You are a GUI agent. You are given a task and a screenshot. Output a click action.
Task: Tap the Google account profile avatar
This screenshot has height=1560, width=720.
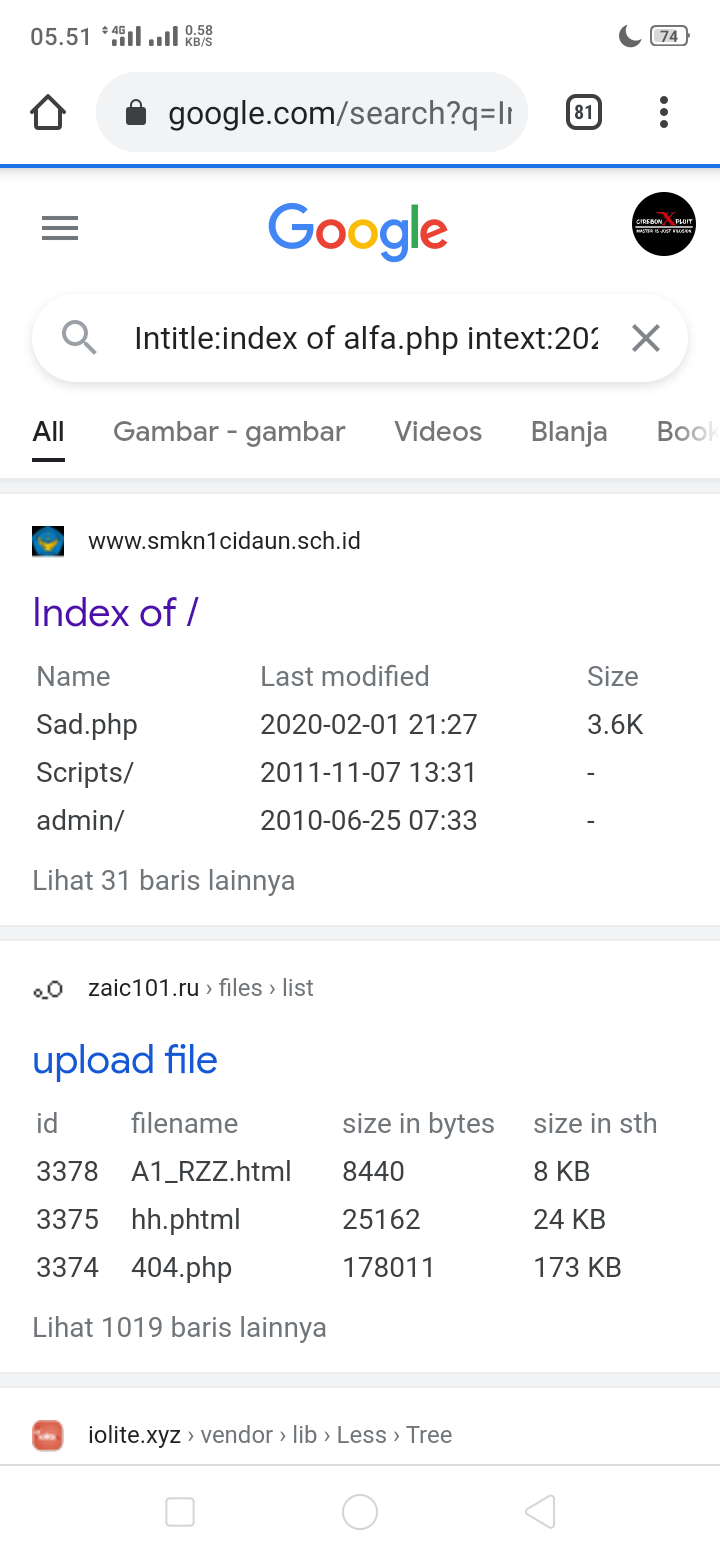pos(664,224)
